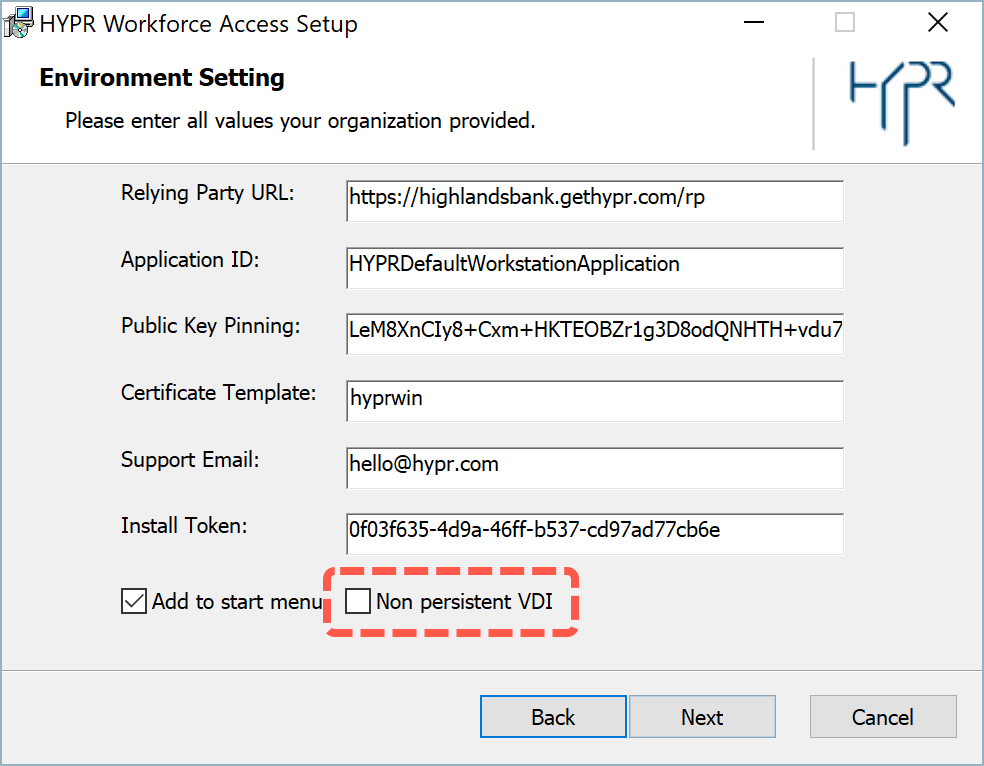Click the Support Email label
Image resolution: width=984 pixels, height=766 pixels.
coord(190,460)
